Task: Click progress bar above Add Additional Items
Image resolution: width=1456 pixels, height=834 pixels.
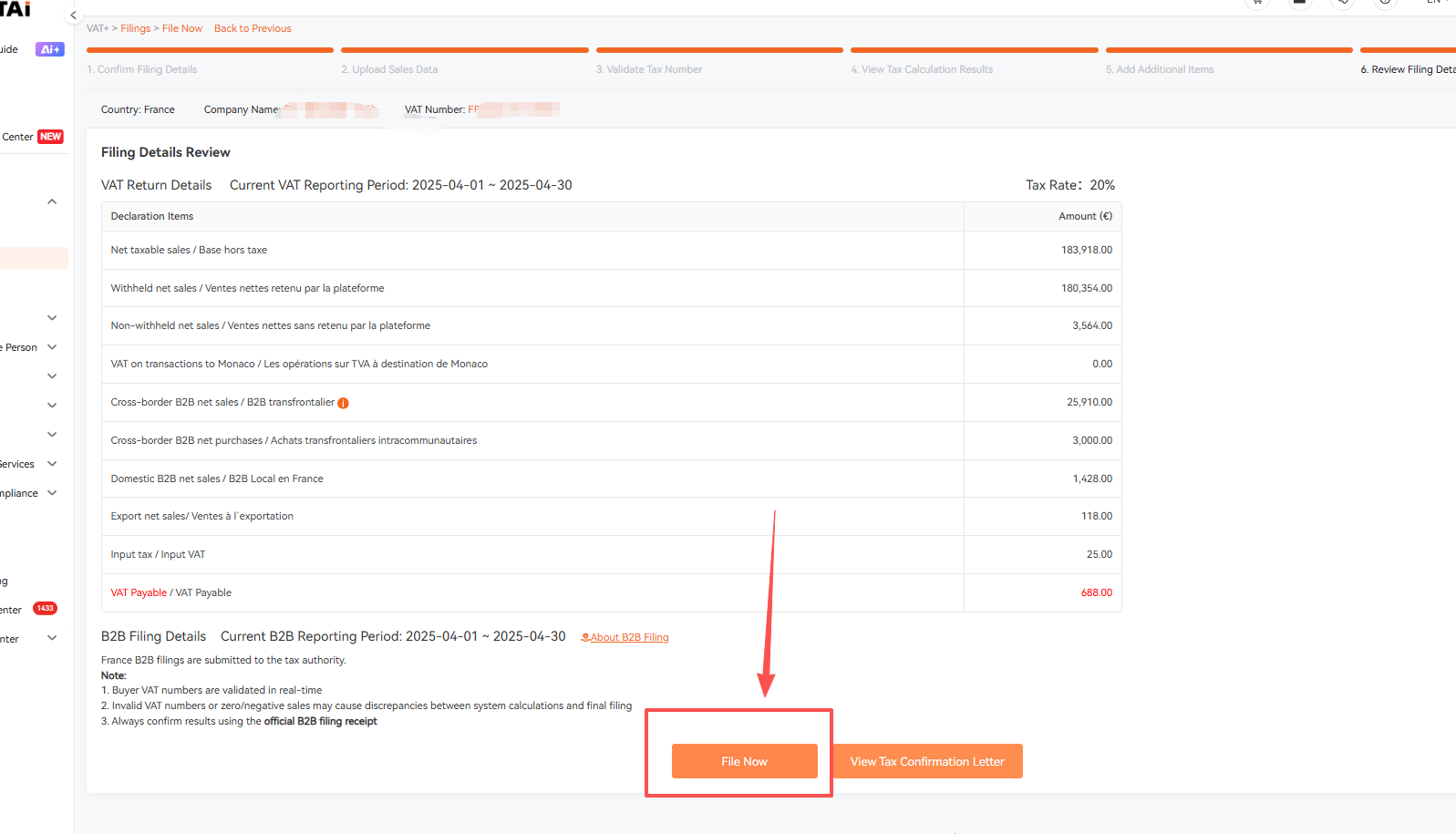Action: point(1229,50)
